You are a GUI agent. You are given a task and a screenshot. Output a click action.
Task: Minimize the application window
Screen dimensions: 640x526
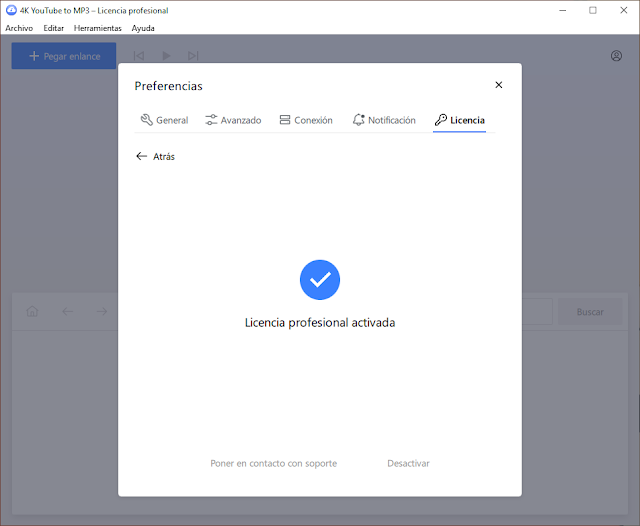click(x=562, y=10)
